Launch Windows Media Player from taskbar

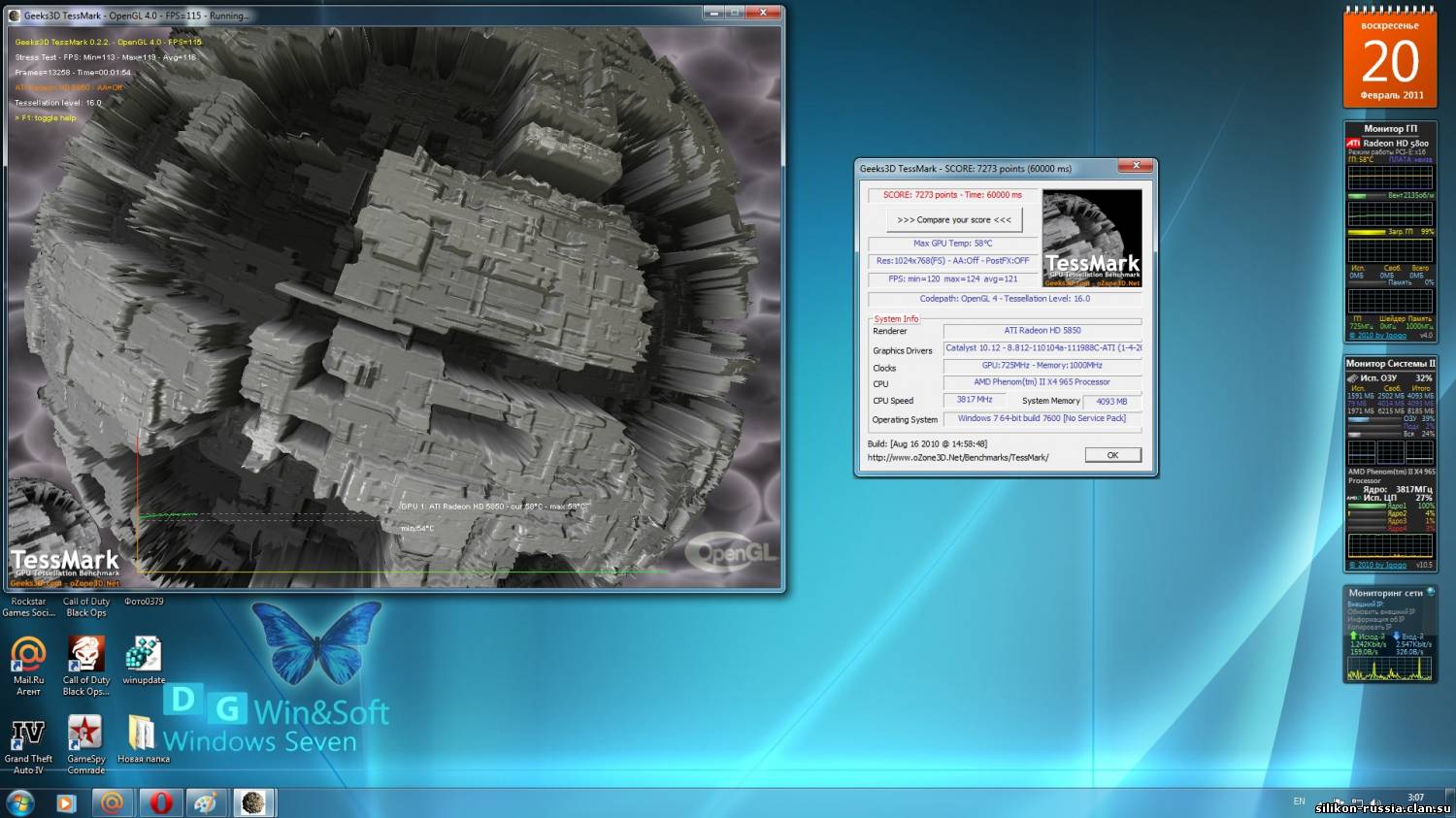pyautogui.click(x=65, y=803)
